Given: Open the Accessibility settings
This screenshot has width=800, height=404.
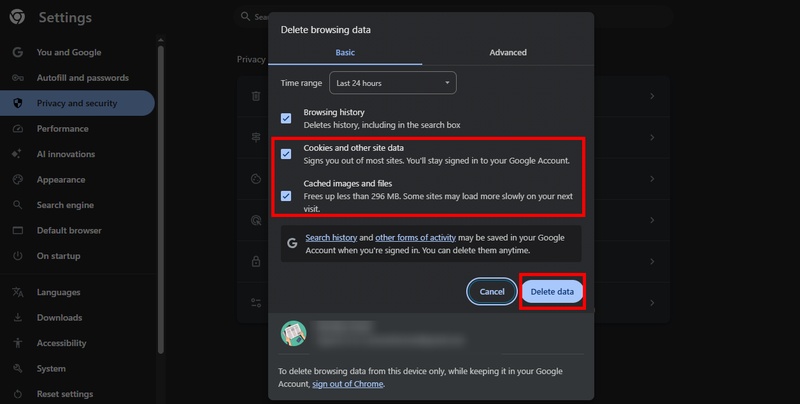Looking at the screenshot, I should [61, 343].
